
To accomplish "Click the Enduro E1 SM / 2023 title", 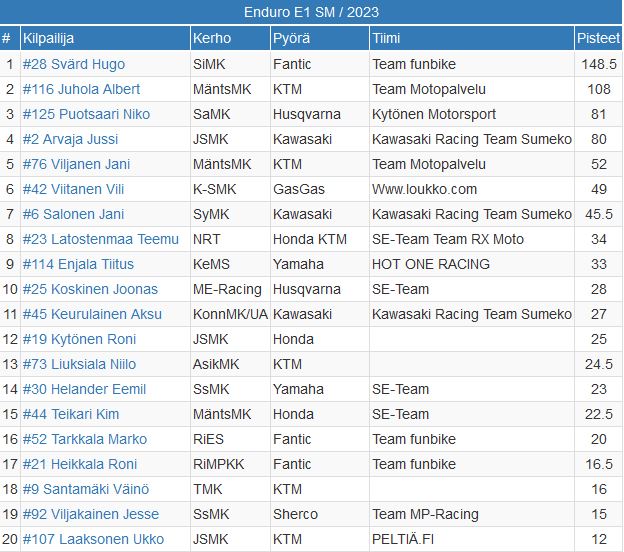I will [x=311, y=12].
